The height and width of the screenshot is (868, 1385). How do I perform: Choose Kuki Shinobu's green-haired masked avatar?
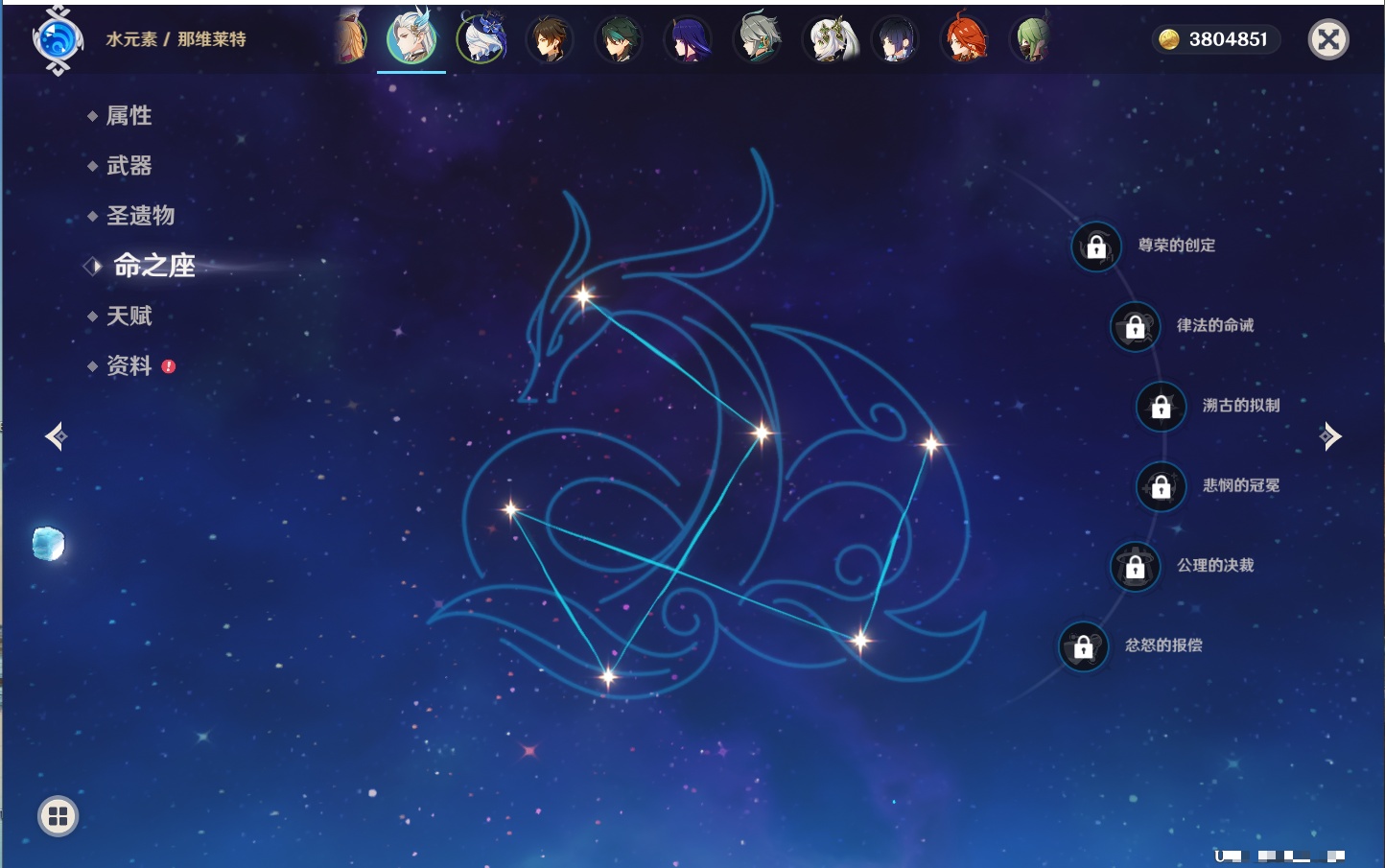(x=1034, y=40)
